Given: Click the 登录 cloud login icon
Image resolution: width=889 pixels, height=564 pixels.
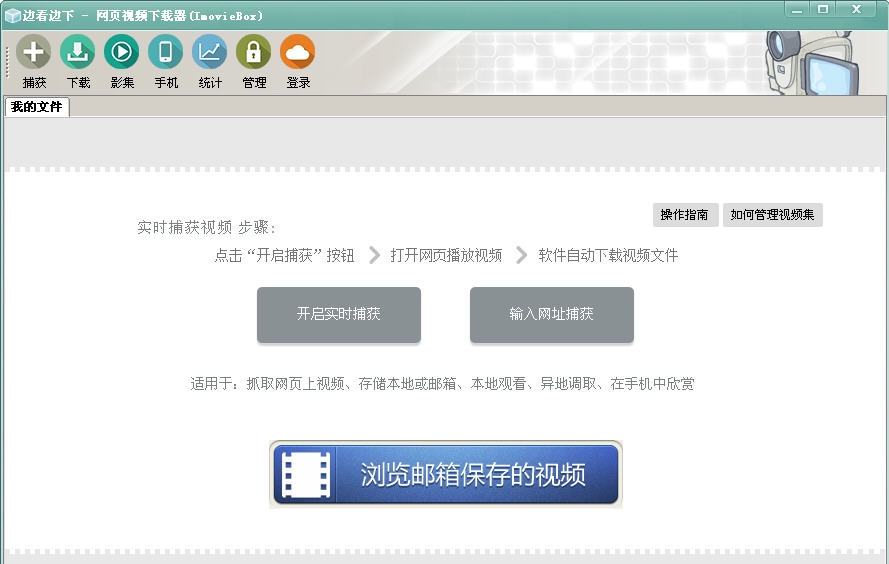Looking at the screenshot, I should click(x=297, y=52).
